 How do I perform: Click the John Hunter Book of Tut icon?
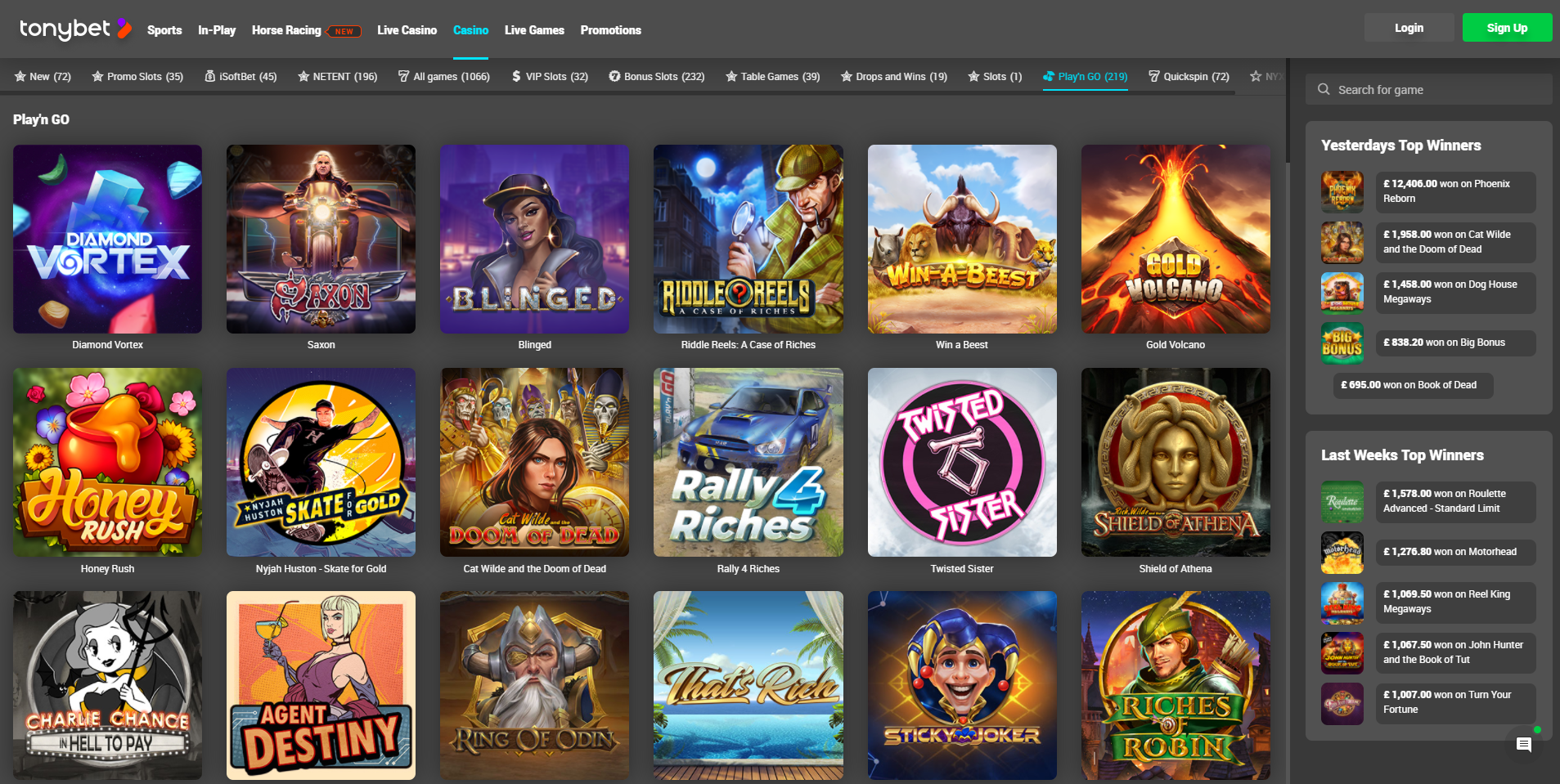(1342, 653)
